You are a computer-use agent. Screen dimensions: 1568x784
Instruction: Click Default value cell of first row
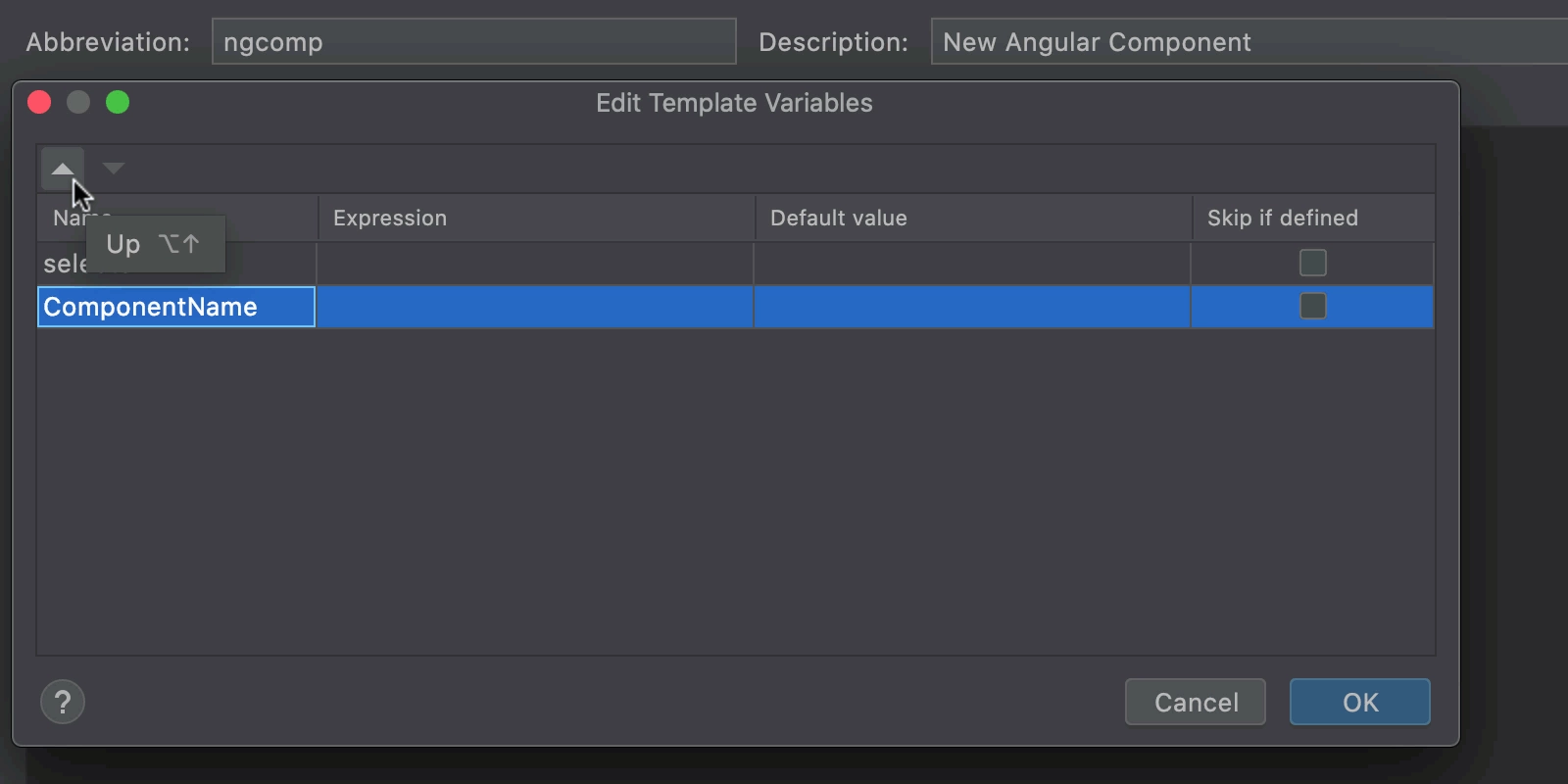[972, 264]
